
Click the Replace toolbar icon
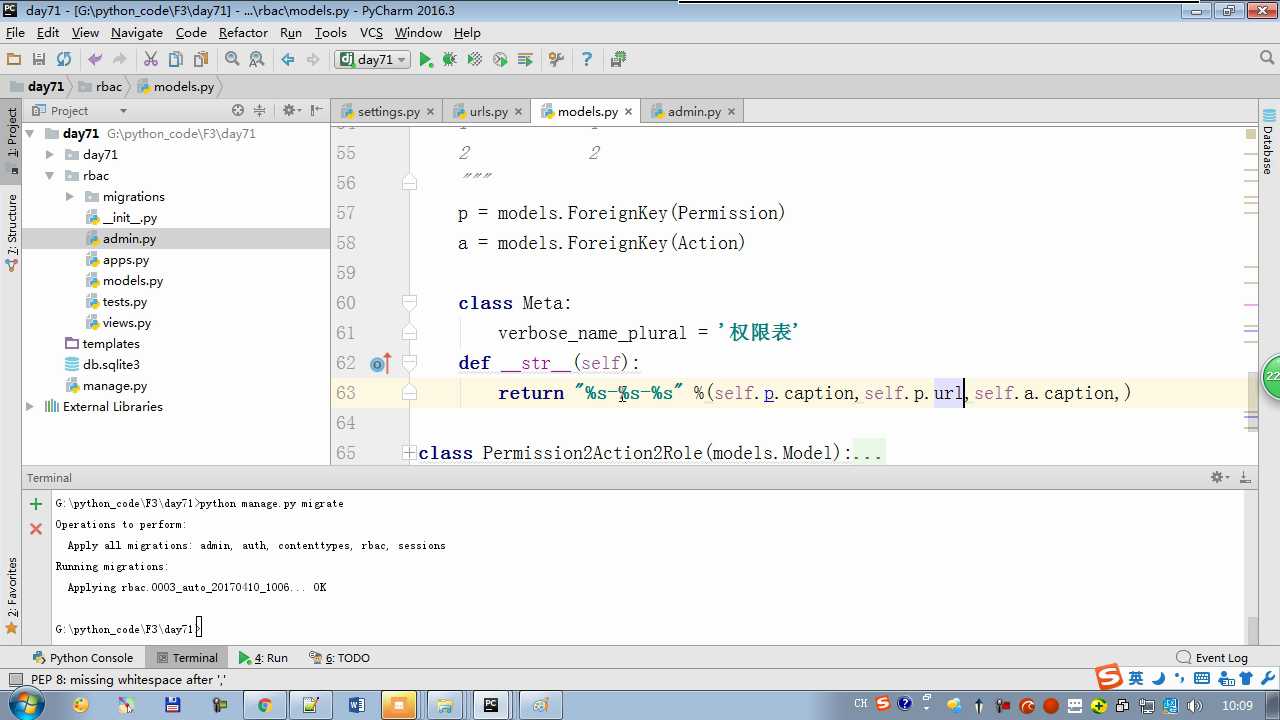pyautogui.click(x=257, y=60)
